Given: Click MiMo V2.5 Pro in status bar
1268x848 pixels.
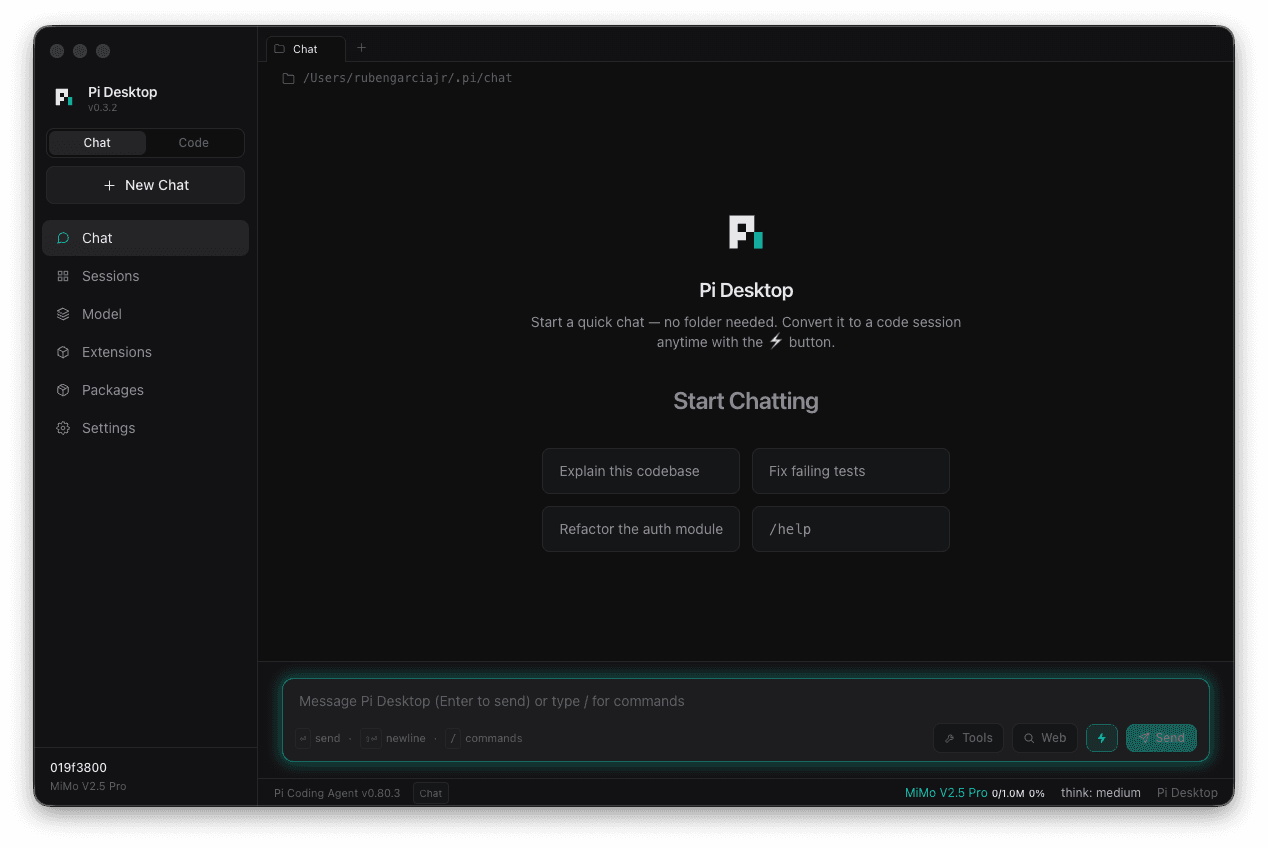Looking at the screenshot, I should point(946,793).
